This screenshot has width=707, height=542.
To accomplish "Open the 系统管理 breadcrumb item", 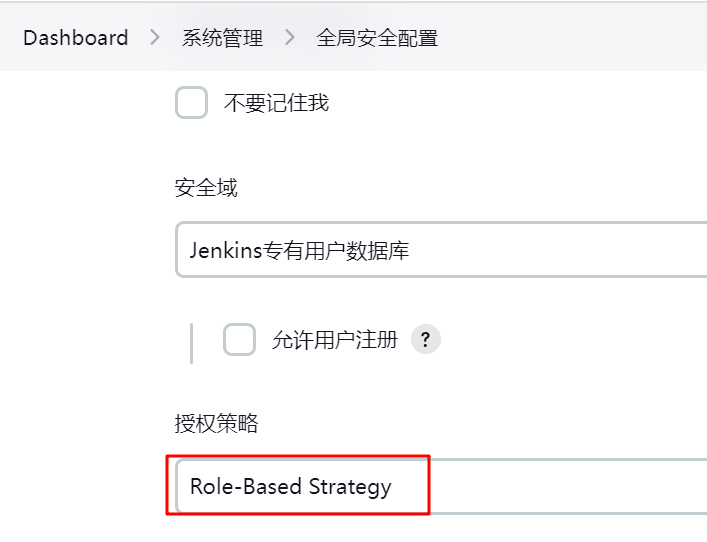I will click(222, 38).
